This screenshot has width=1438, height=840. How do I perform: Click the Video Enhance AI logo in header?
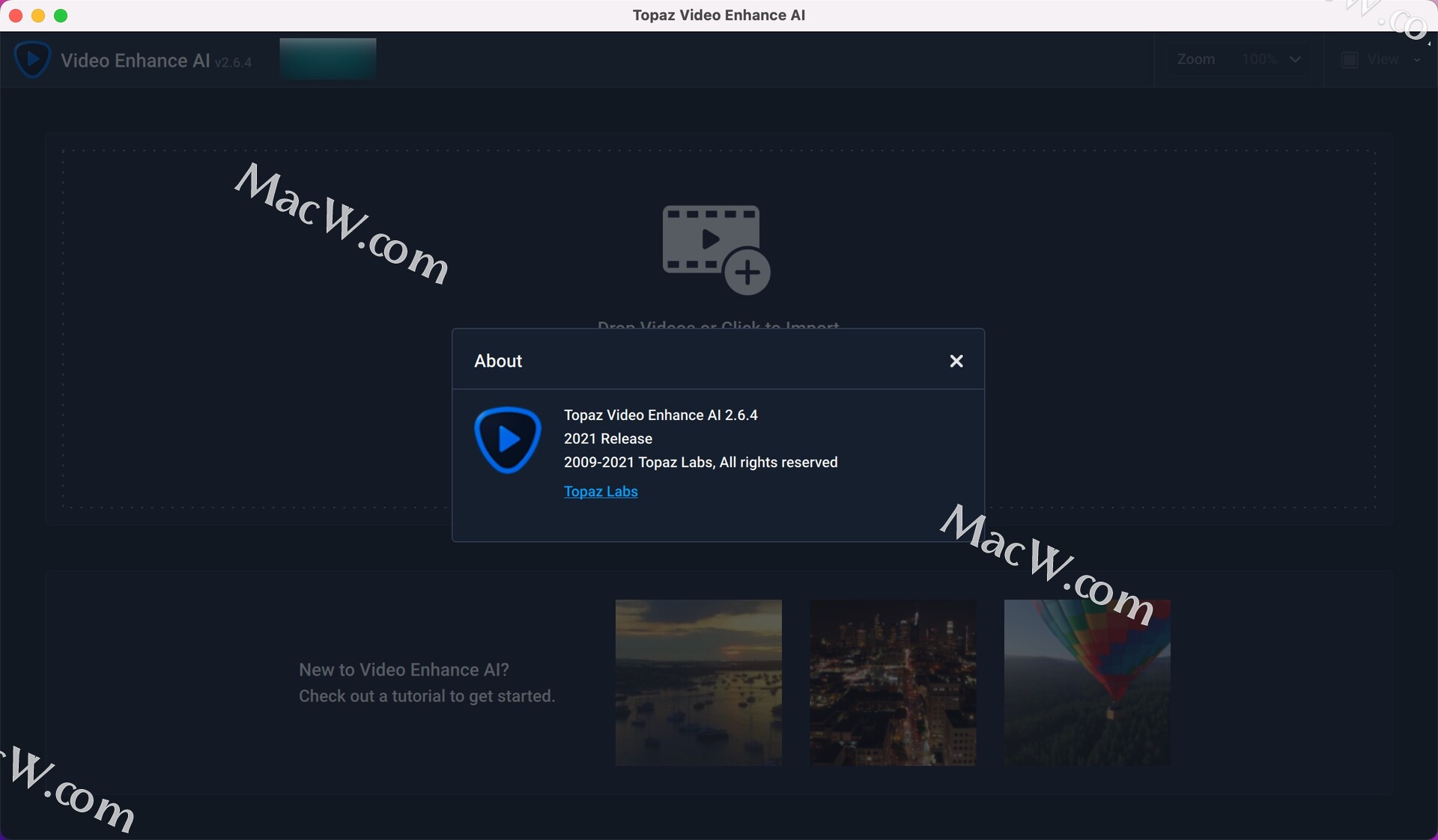pos(33,59)
